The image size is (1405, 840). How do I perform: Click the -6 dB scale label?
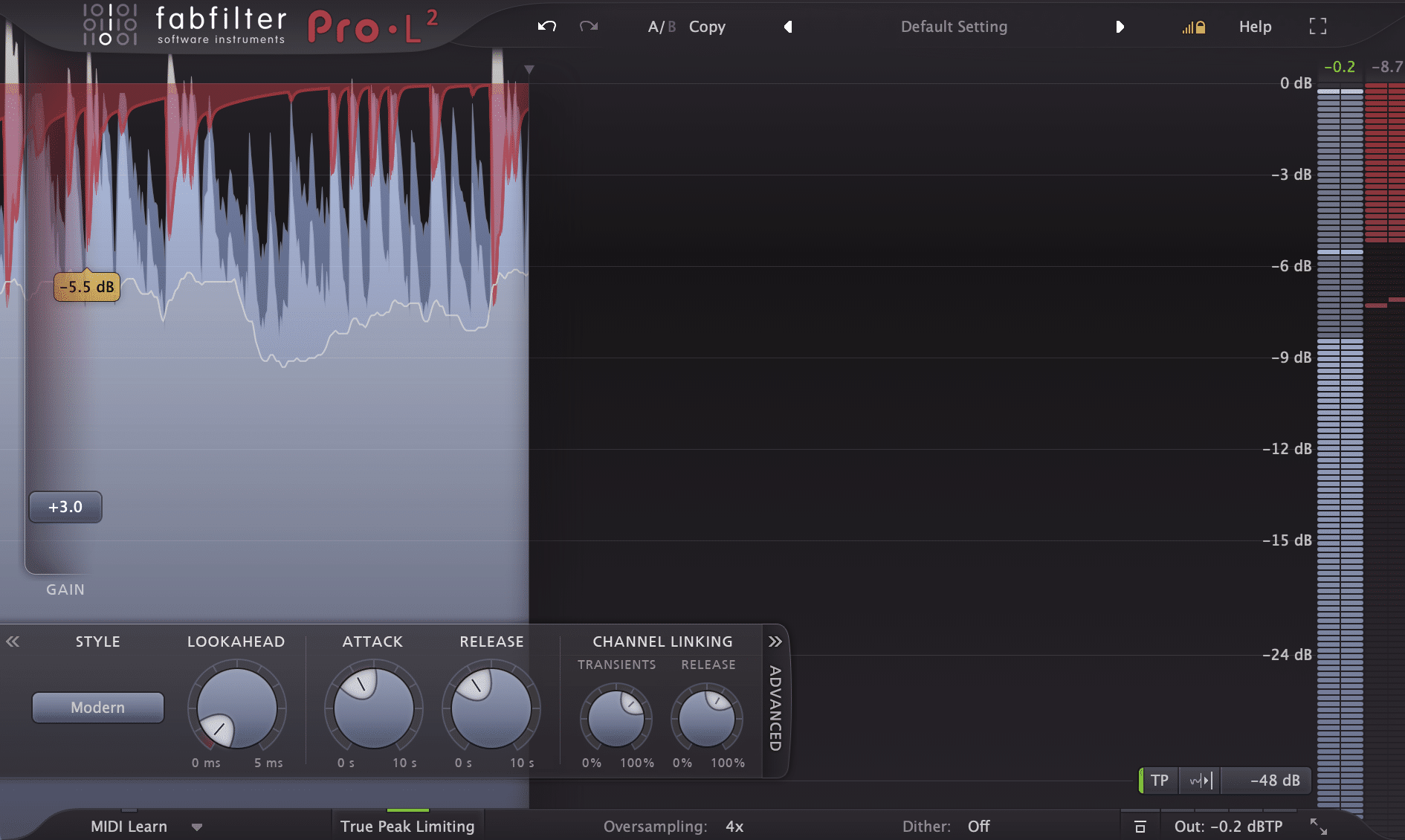[1291, 266]
